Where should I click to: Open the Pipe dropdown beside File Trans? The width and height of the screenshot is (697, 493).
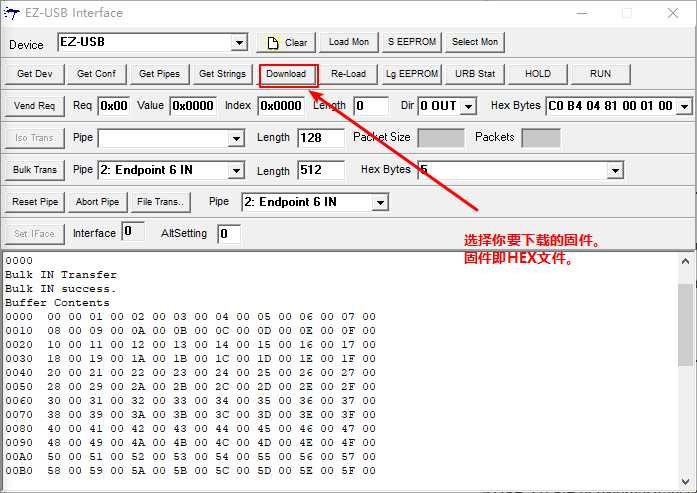pyautogui.click(x=380, y=202)
